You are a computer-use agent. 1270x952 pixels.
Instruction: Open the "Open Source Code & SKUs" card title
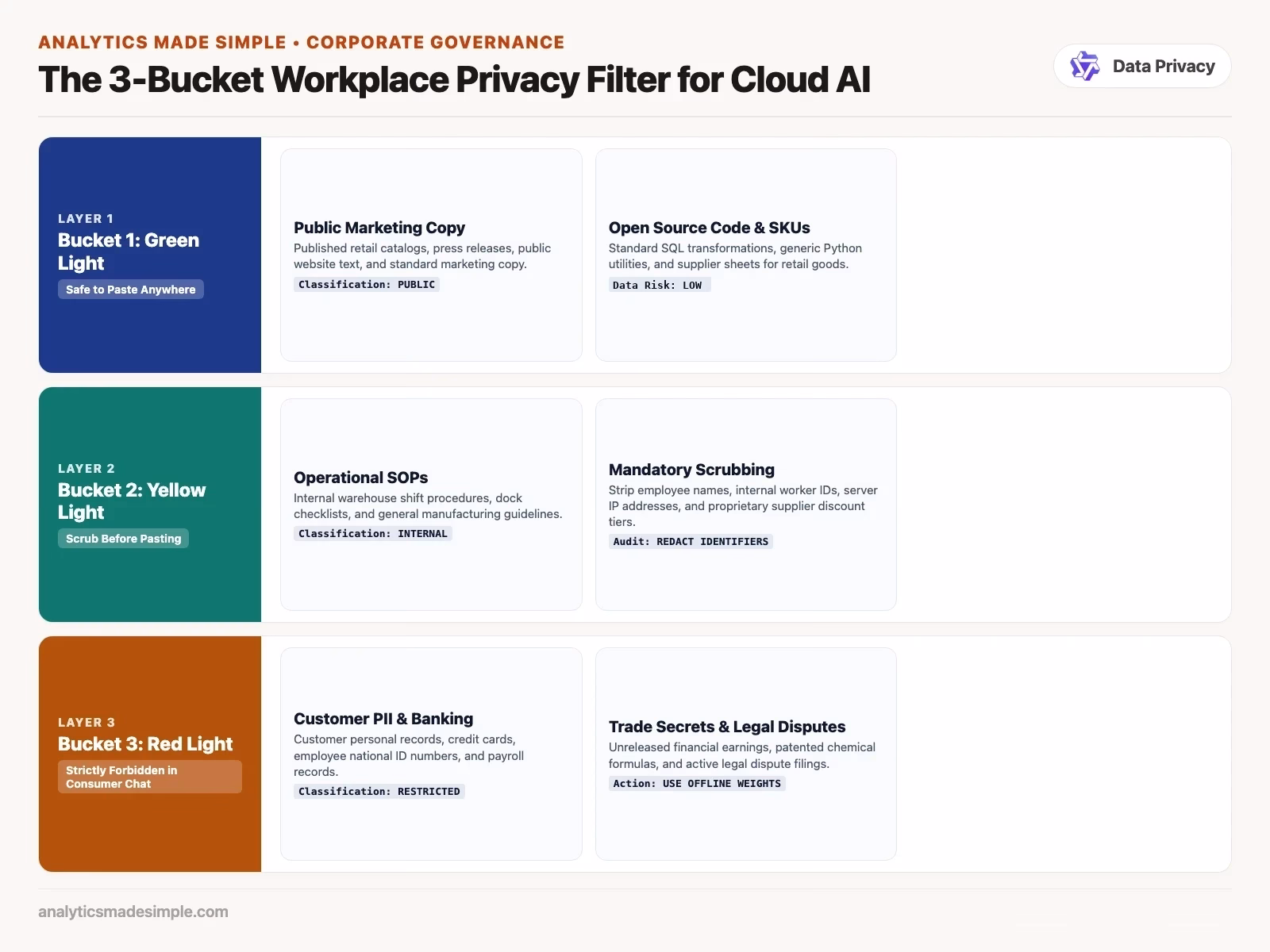click(710, 228)
